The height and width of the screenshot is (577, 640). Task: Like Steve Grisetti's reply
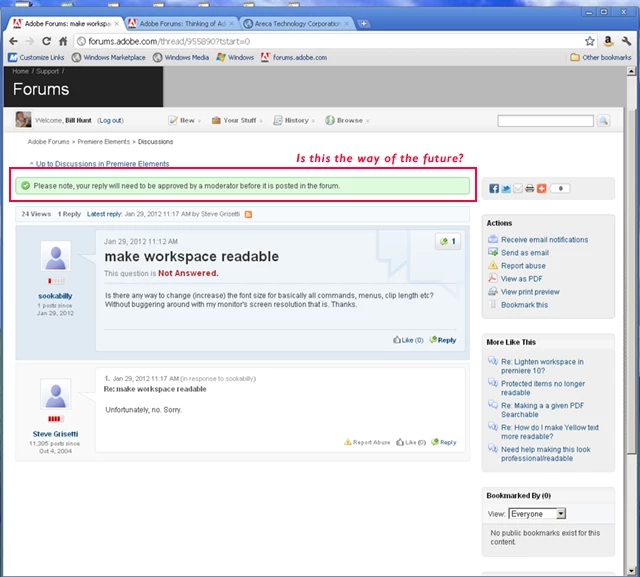click(411, 442)
